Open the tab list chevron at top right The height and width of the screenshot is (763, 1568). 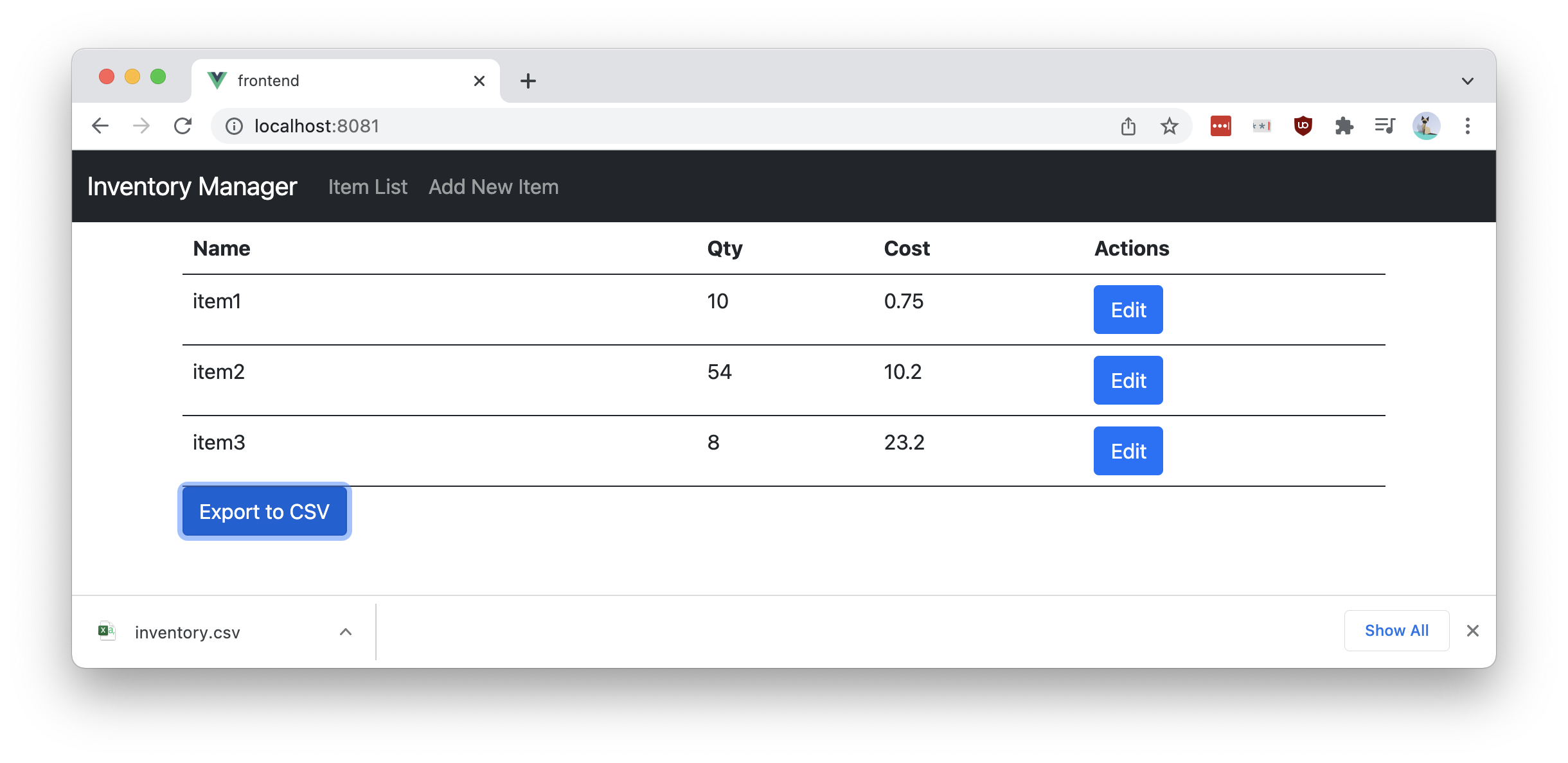tap(1467, 80)
